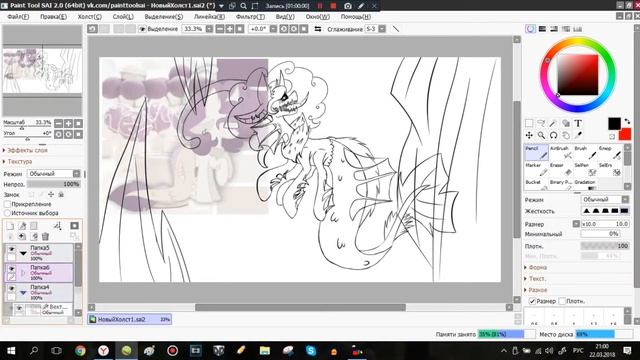
Task: Open the brush size multiplier dropdown
Action: (576, 224)
